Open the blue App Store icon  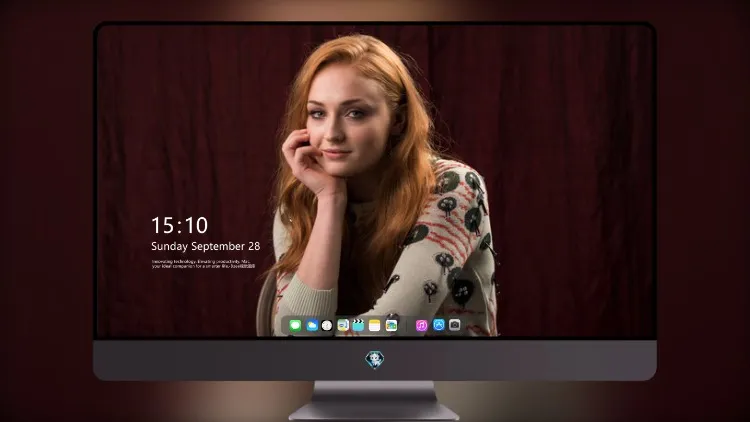439,325
